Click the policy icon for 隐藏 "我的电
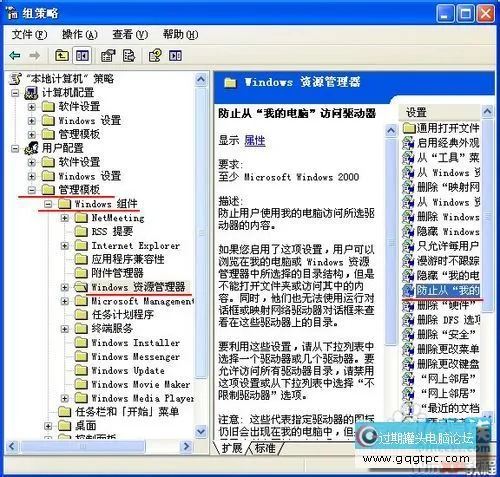The height and width of the screenshot is (477, 500). click(x=408, y=275)
